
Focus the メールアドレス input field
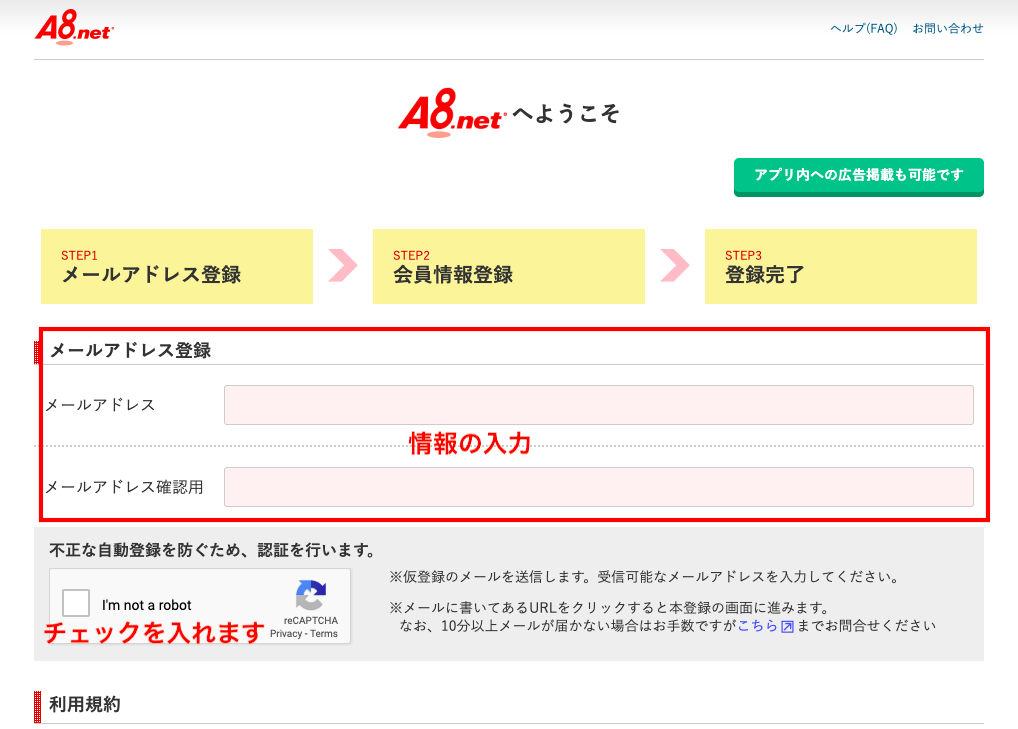[x=599, y=405]
